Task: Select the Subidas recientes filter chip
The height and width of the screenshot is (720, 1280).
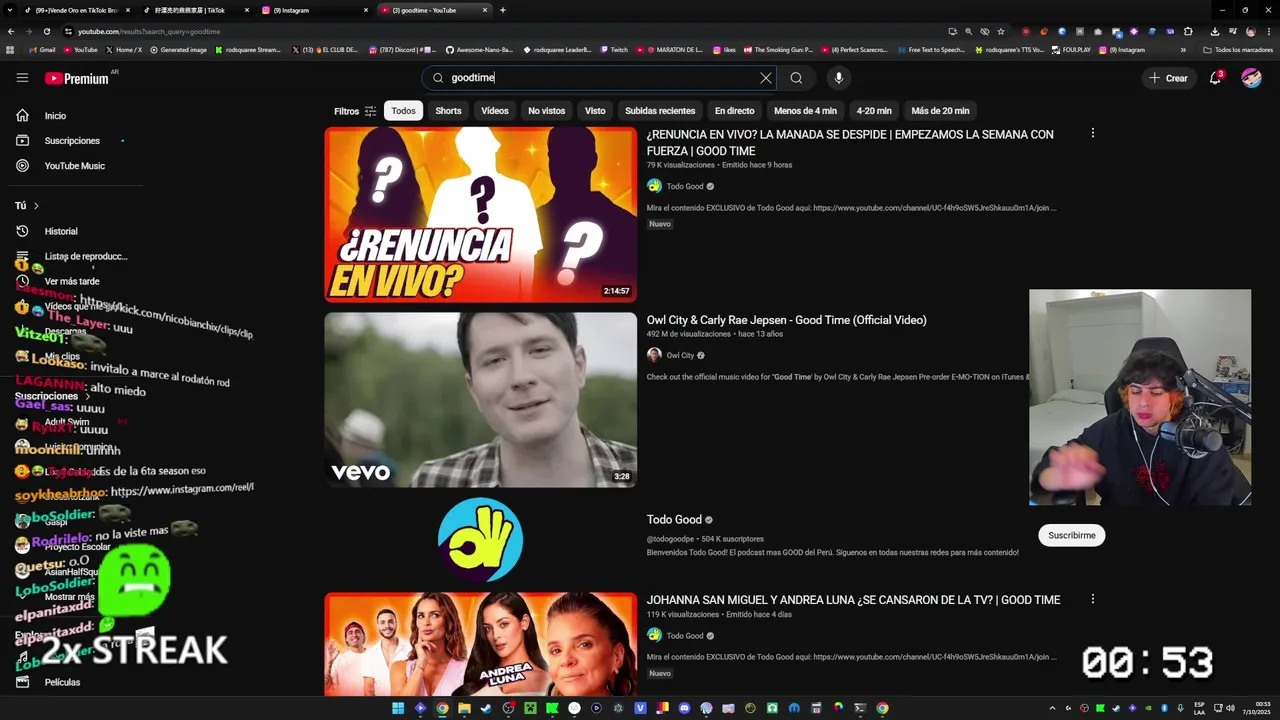Action: click(x=660, y=111)
